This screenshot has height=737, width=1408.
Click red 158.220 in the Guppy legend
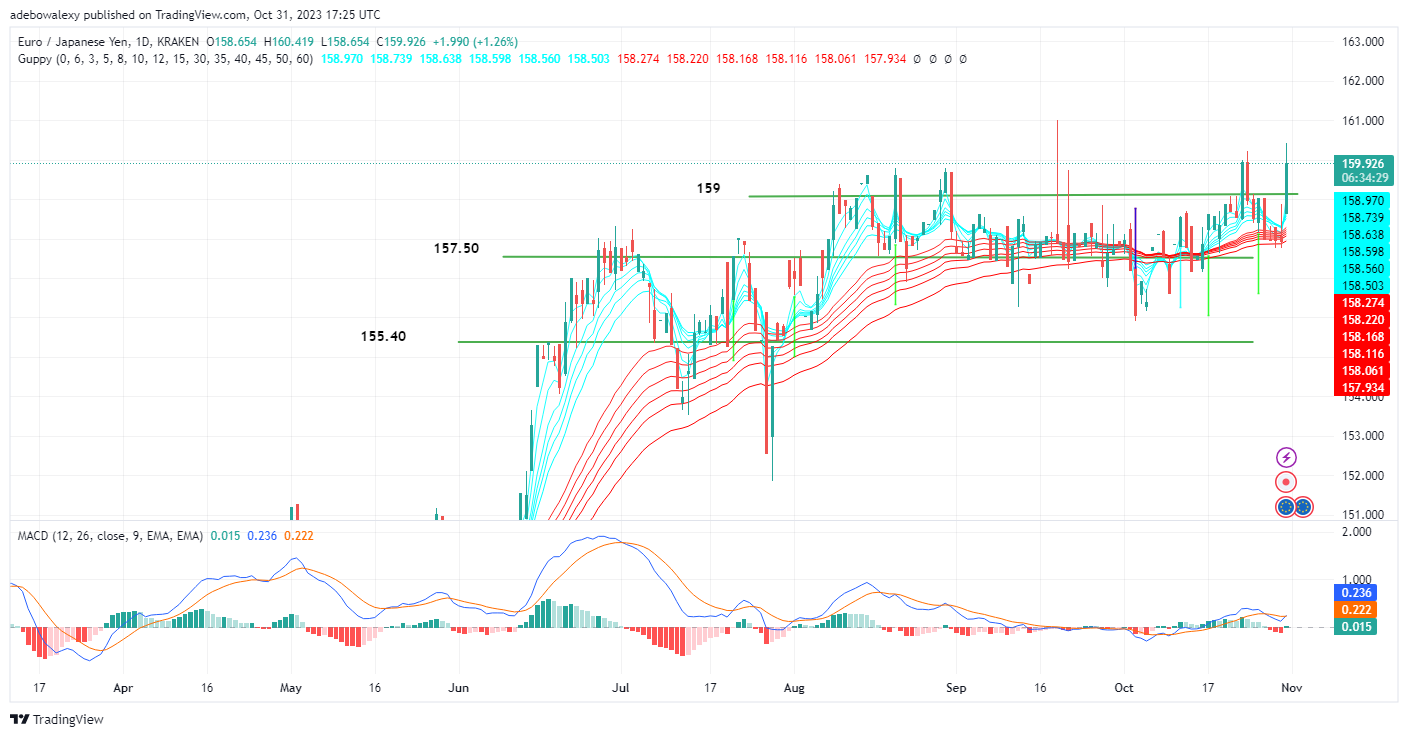688,59
